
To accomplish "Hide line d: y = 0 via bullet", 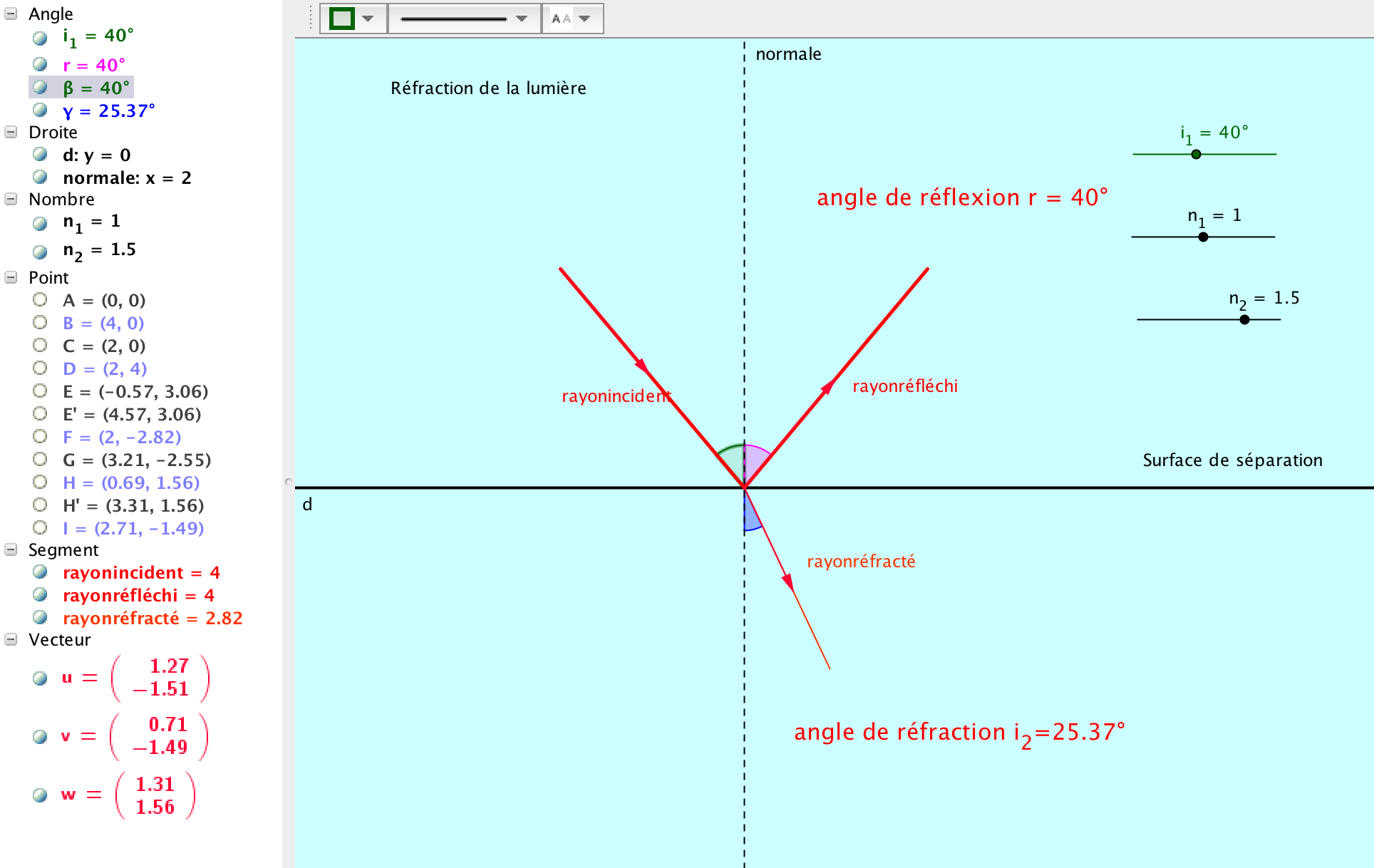I will (x=40, y=155).
